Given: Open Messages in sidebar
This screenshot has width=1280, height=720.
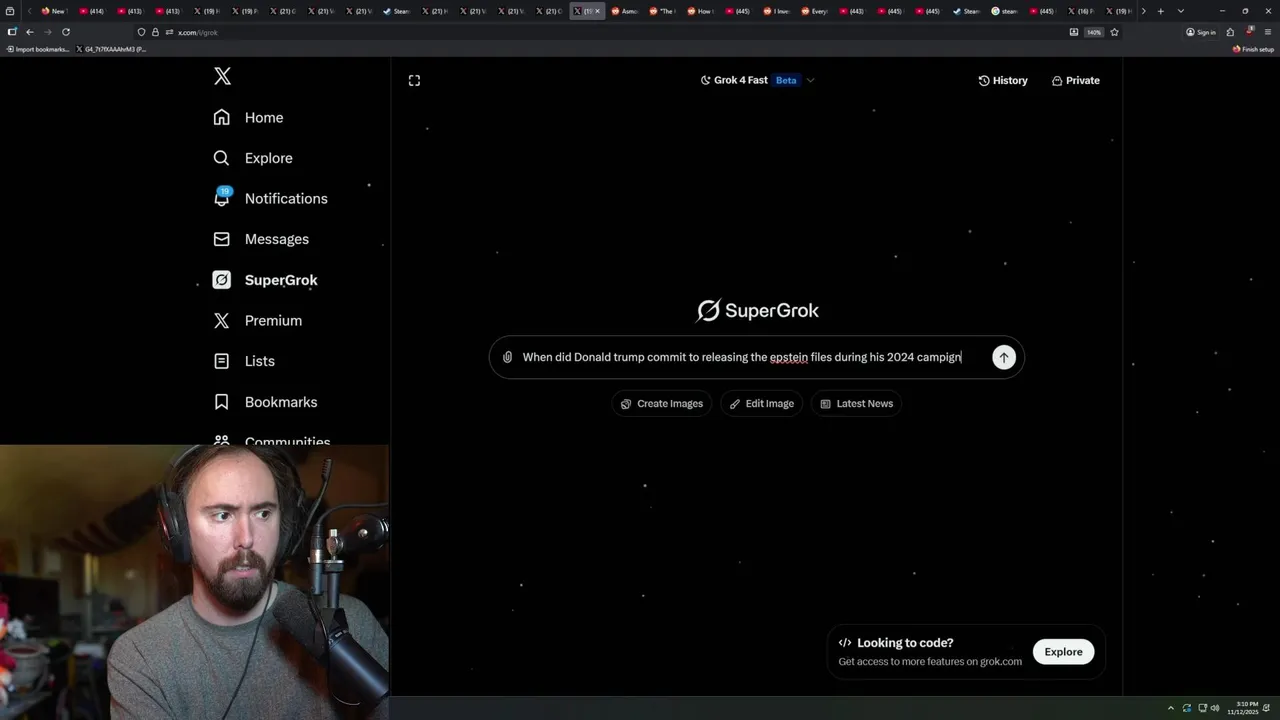Looking at the screenshot, I should coord(261,239).
